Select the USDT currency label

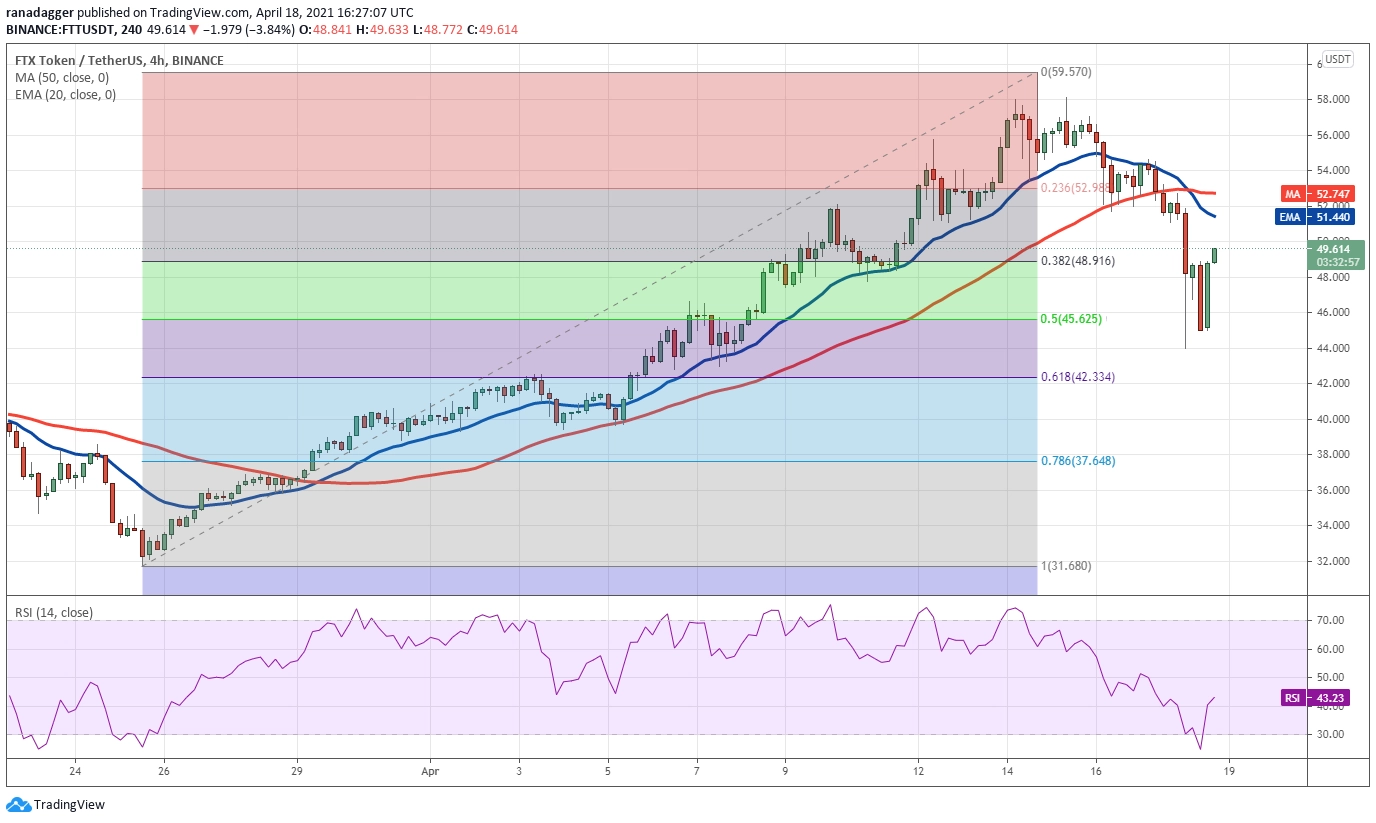click(x=1339, y=59)
